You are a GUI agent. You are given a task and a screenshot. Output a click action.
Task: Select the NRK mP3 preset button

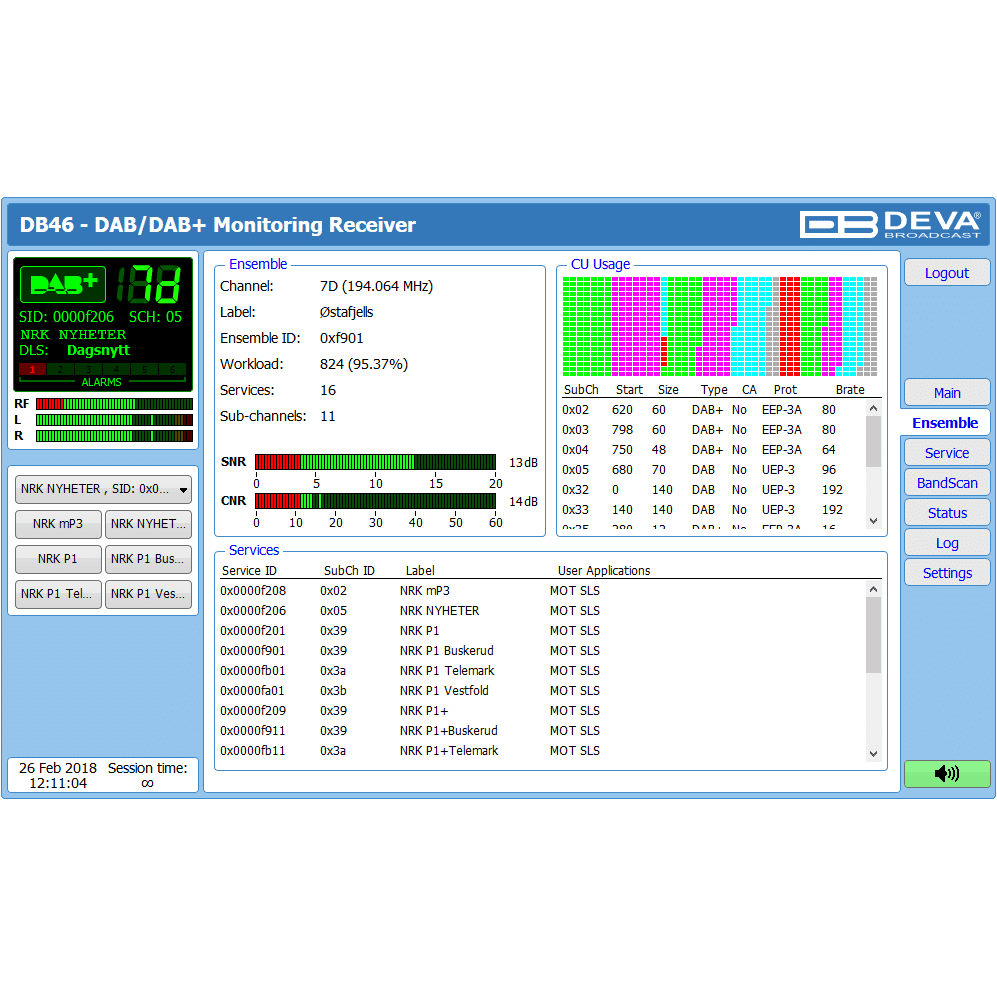(x=58, y=524)
